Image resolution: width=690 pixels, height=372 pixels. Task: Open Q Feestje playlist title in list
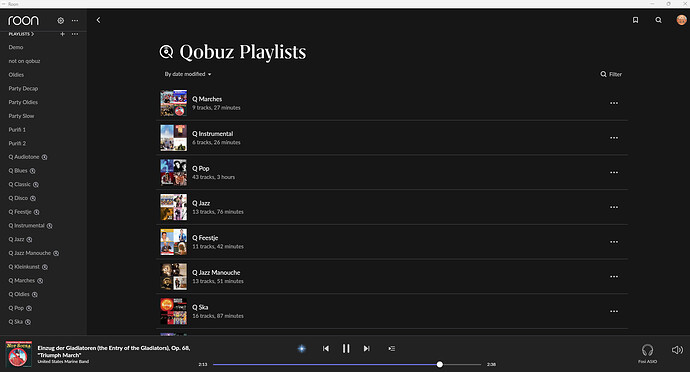click(x=205, y=238)
